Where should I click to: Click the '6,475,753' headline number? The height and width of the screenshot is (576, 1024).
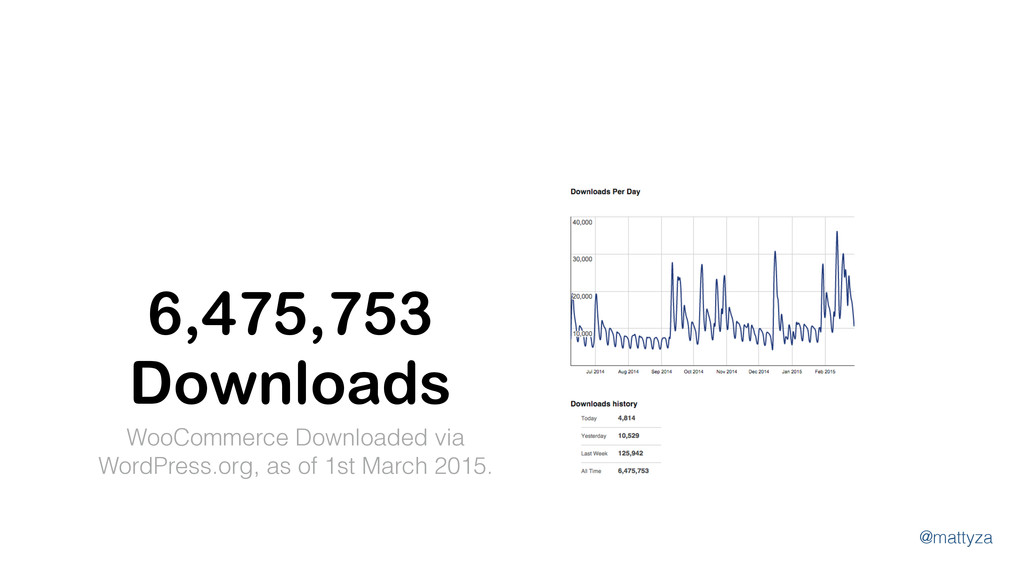click(290, 315)
